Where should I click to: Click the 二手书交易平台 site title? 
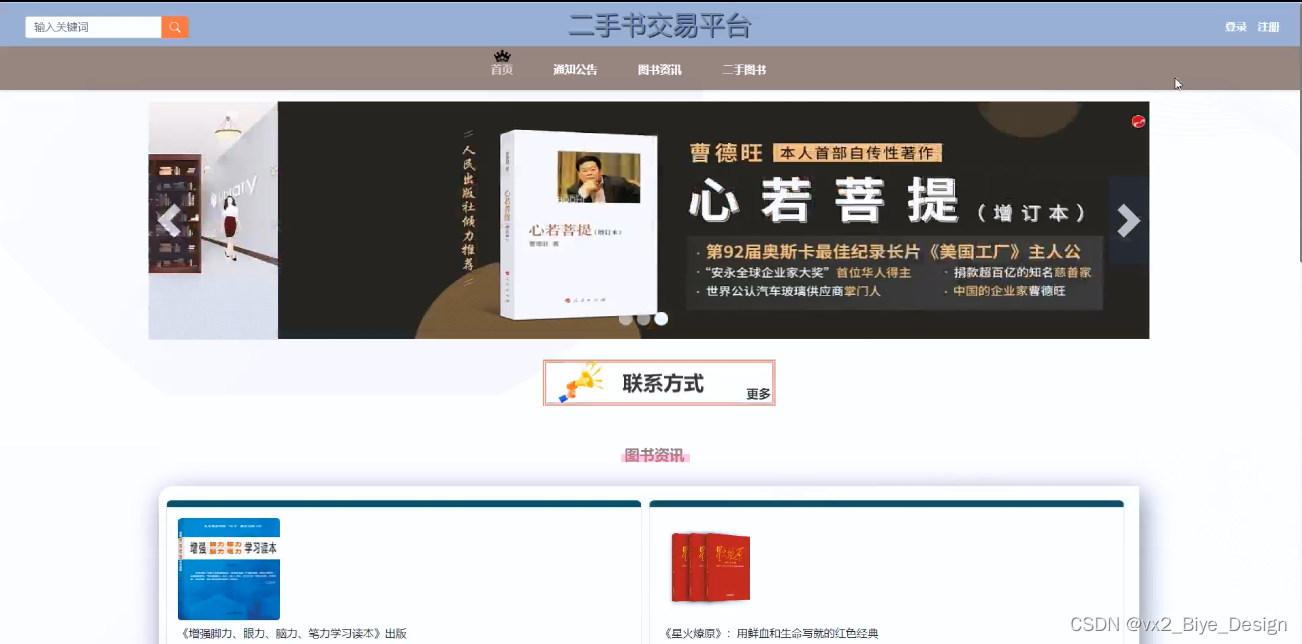tap(660, 25)
